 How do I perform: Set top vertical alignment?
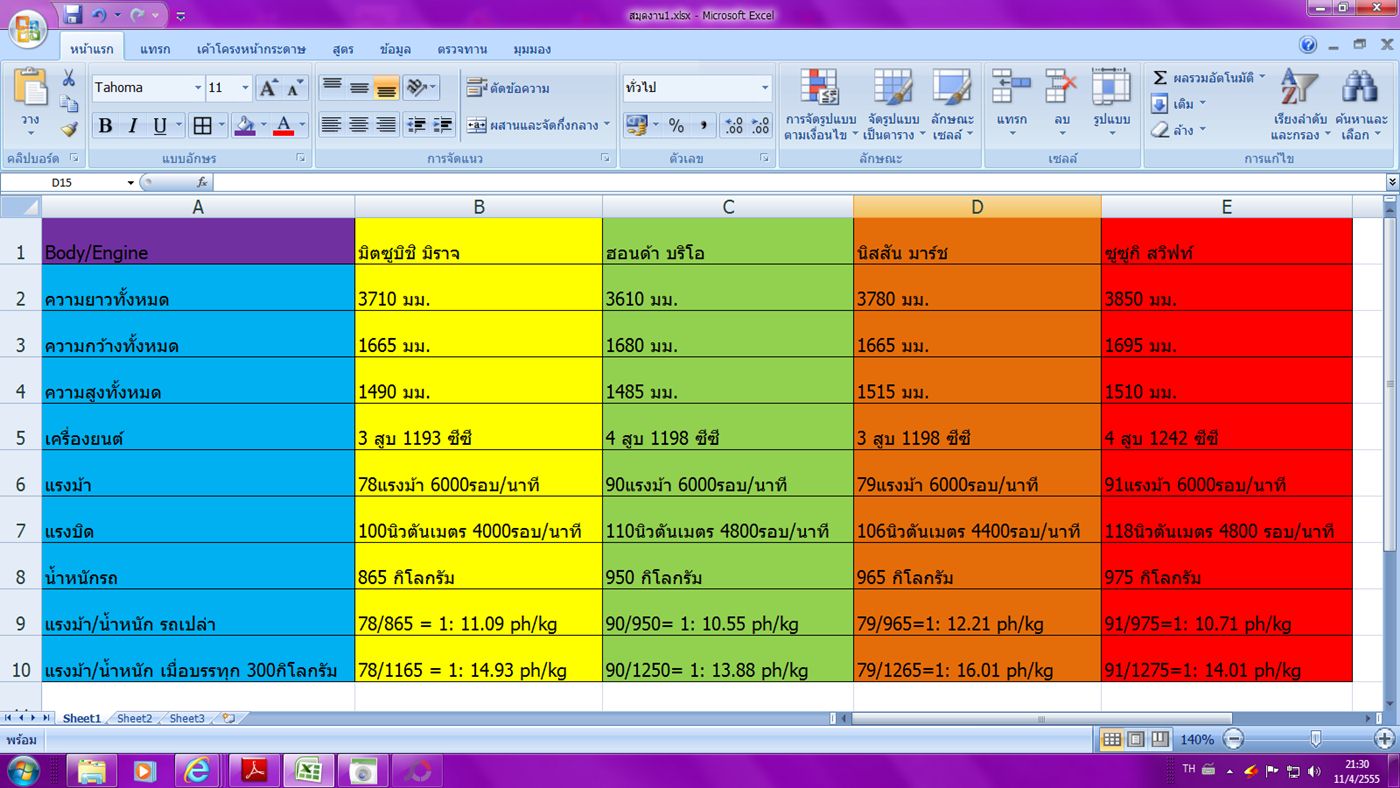(332, 88)
